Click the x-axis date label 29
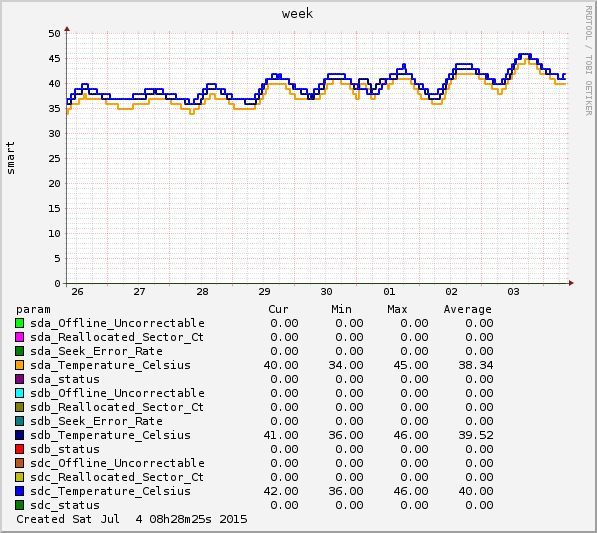 [264, 292]
